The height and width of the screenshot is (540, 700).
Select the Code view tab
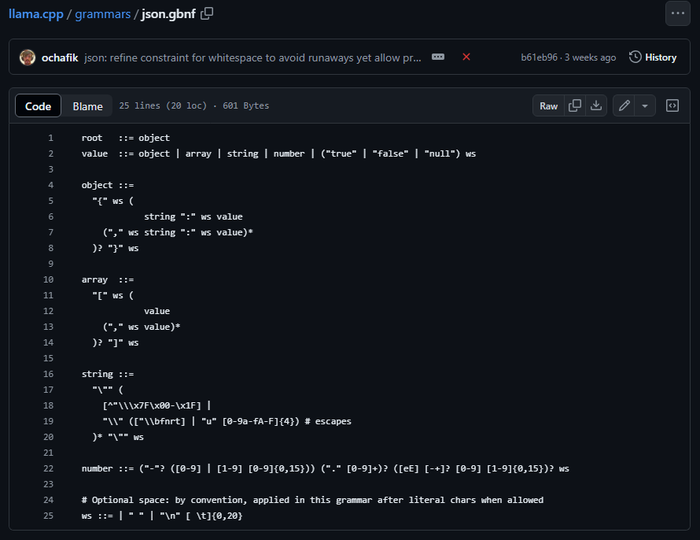tap(38, 106)
